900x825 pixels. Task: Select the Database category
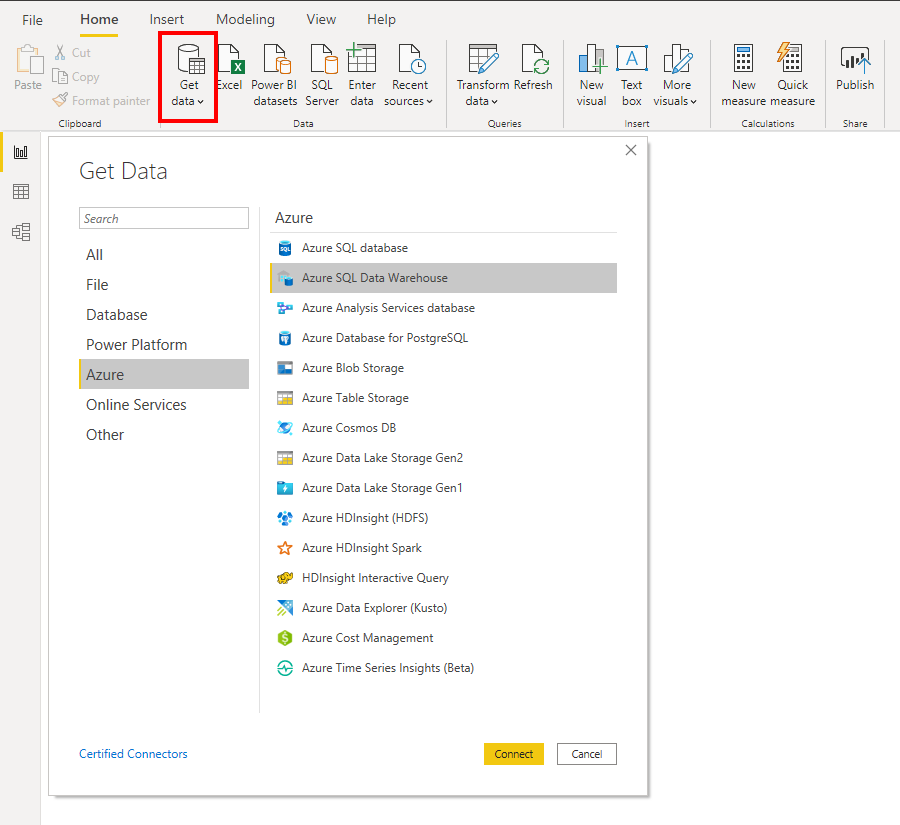point(164,315)
